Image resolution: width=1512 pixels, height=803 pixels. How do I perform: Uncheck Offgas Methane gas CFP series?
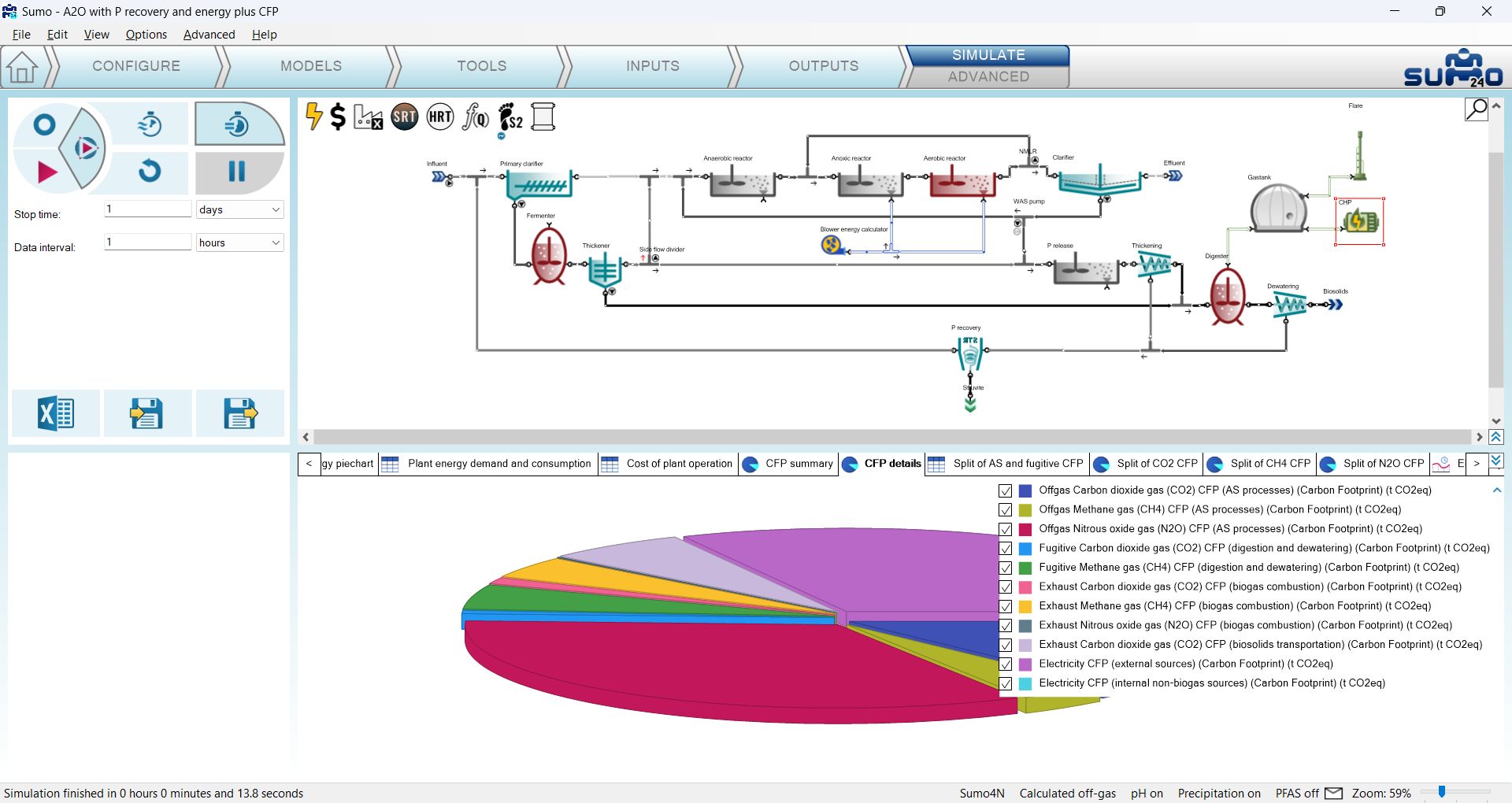(1006, 510)
